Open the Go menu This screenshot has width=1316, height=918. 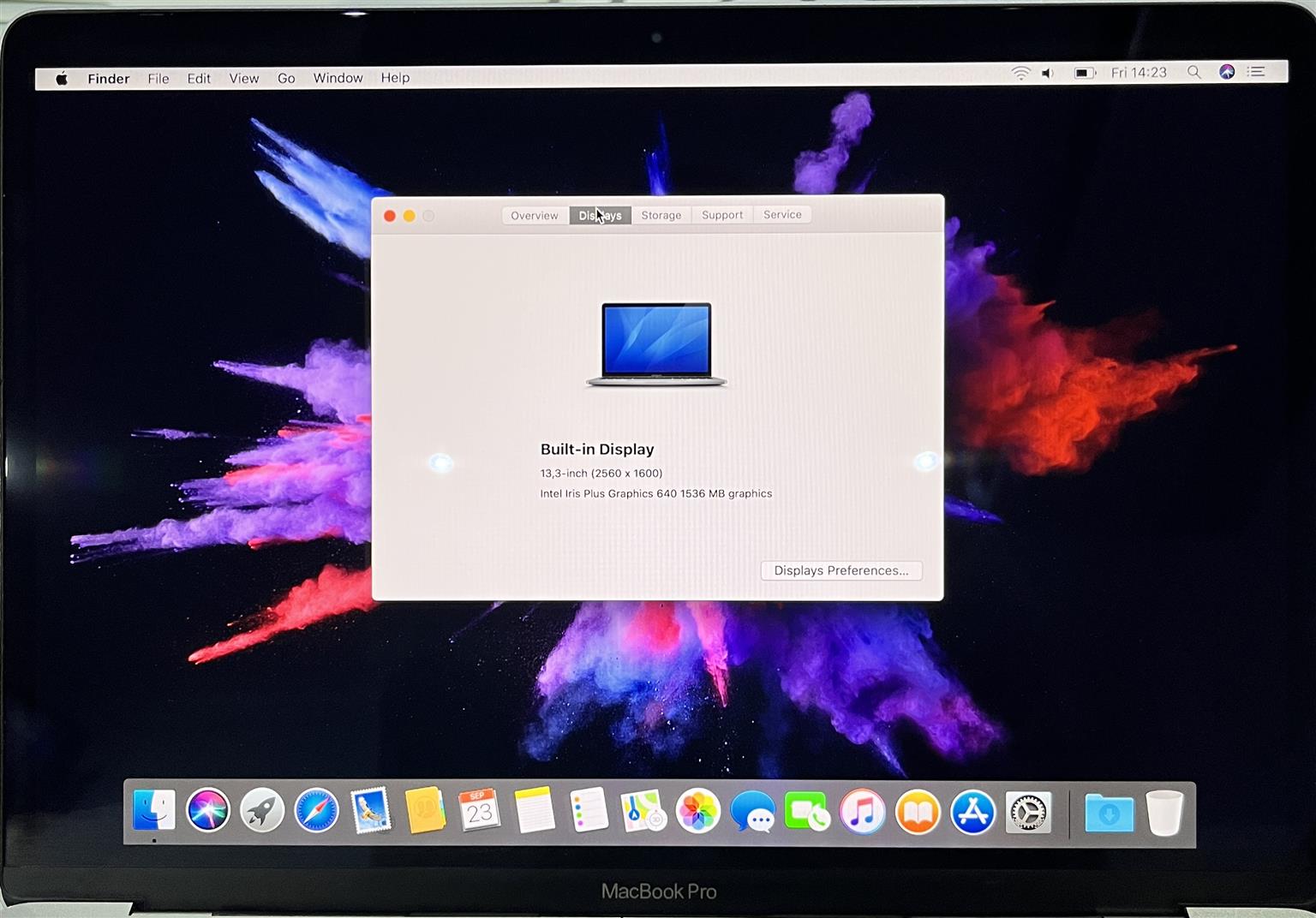pyautogui.click(x=286, y=78)
